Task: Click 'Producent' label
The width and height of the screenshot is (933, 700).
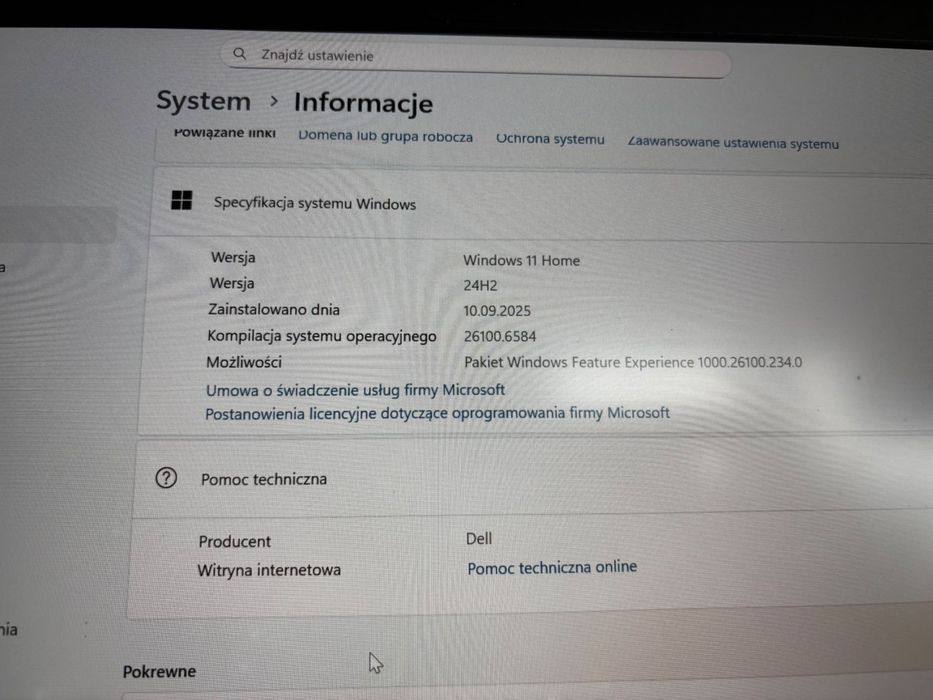Action: (234, 541)
